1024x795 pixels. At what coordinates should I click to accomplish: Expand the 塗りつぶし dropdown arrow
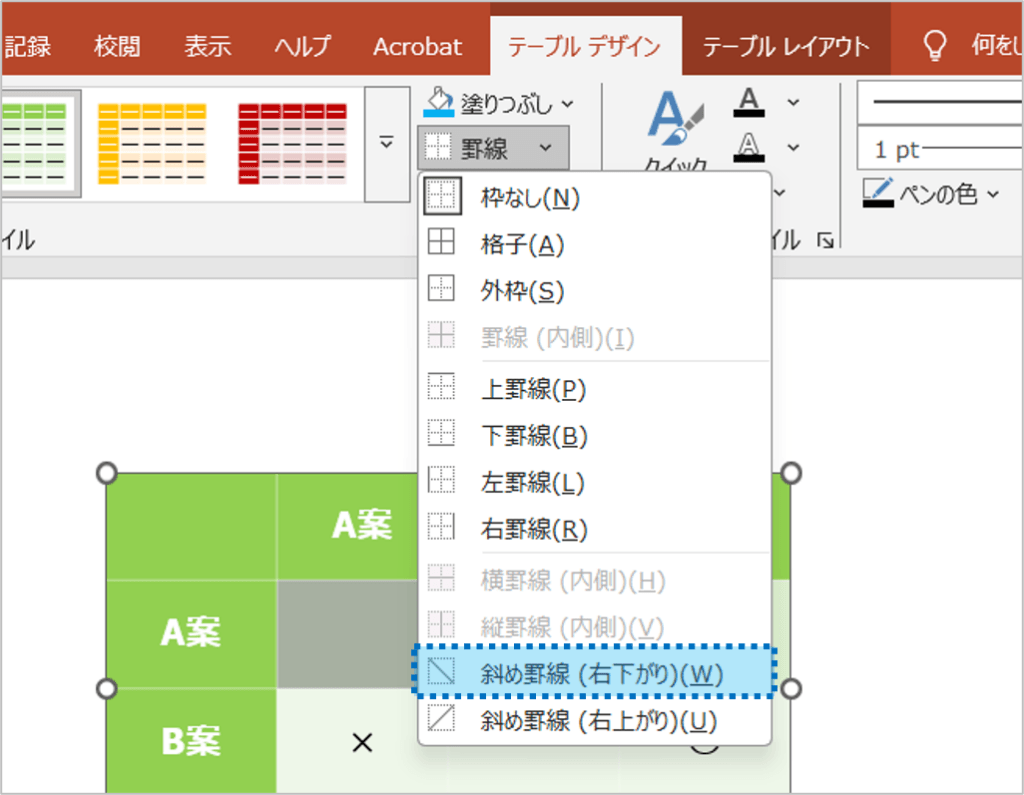[568, 103]
